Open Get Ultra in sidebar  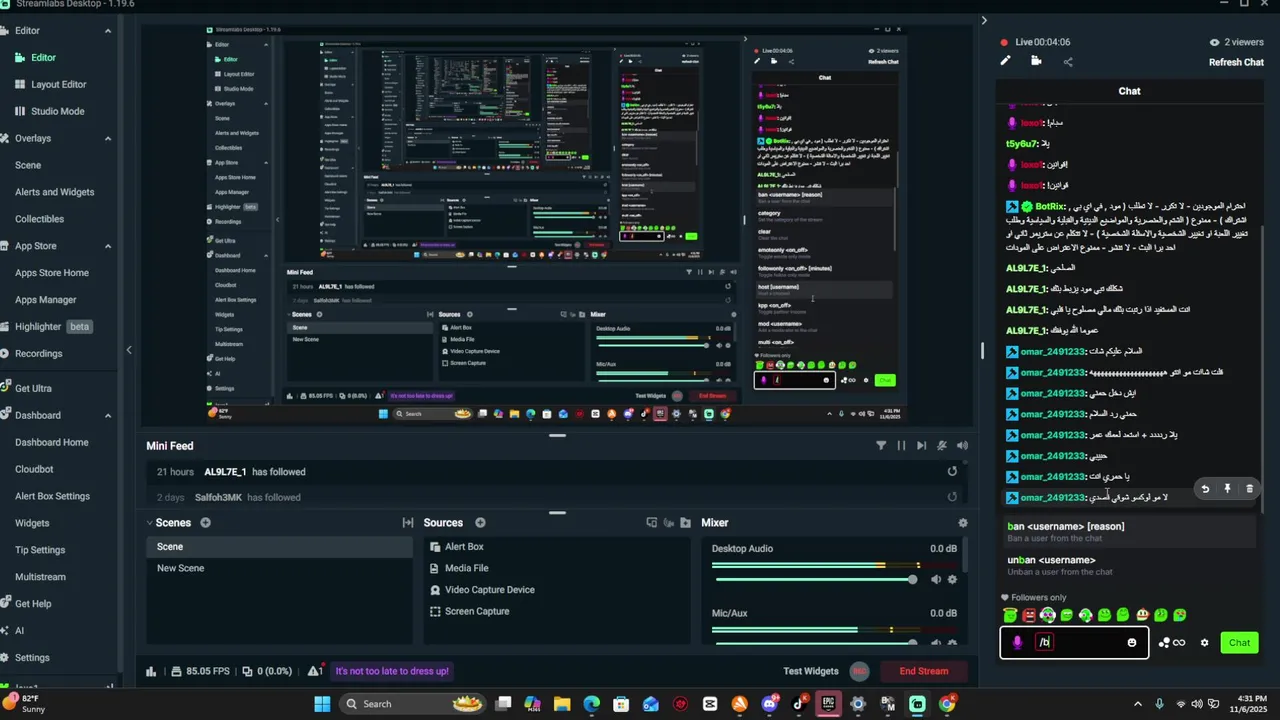(33, 388)
